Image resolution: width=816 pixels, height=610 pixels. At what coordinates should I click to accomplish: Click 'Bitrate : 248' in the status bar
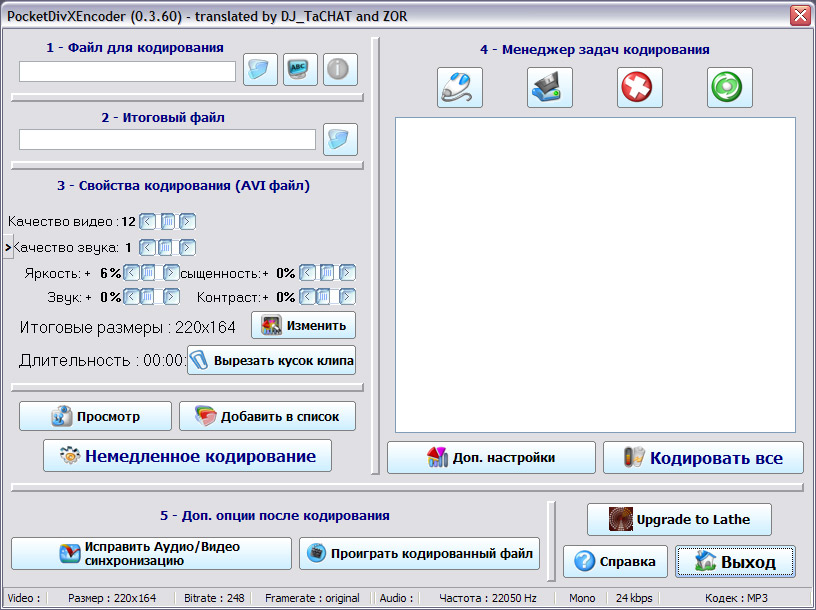click(x=214, y=598)
